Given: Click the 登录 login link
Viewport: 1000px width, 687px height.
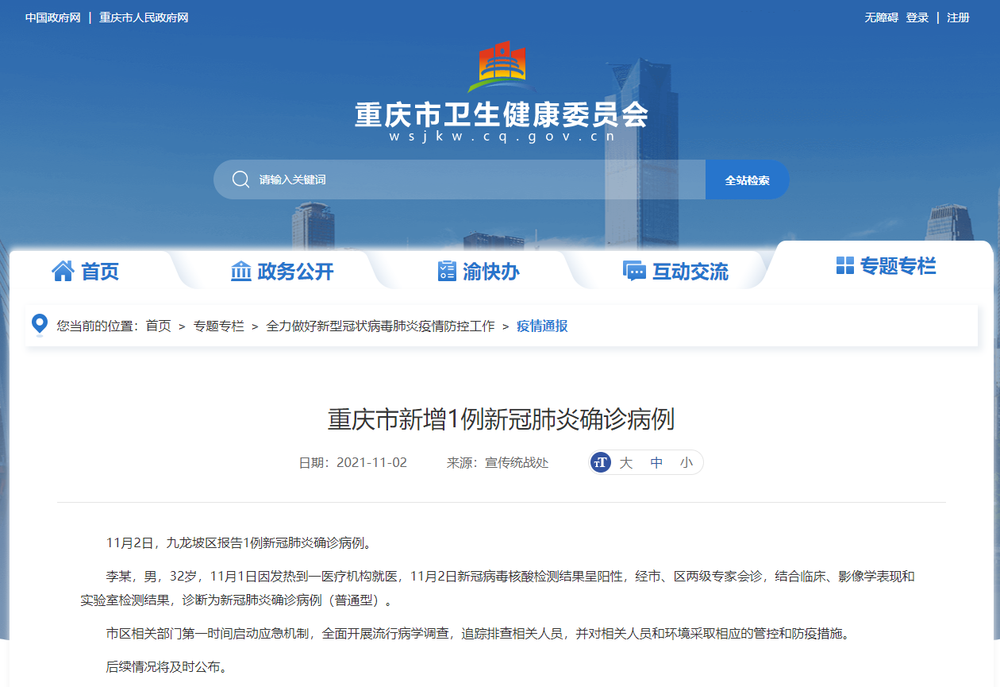Looking at the screenshot, I should pyautogui.click(x=917, y=18).
